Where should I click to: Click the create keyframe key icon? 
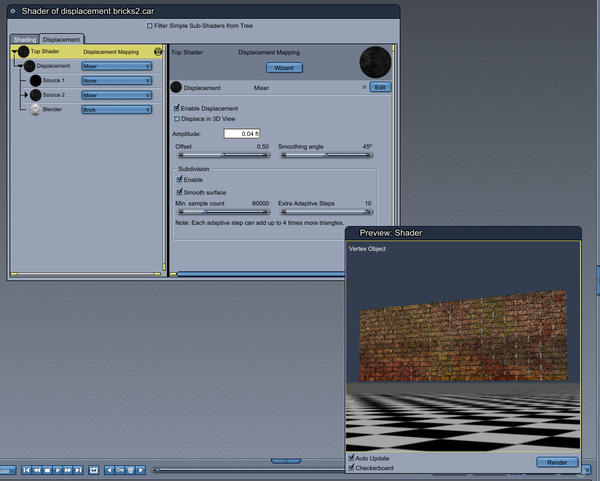(120, 470)
